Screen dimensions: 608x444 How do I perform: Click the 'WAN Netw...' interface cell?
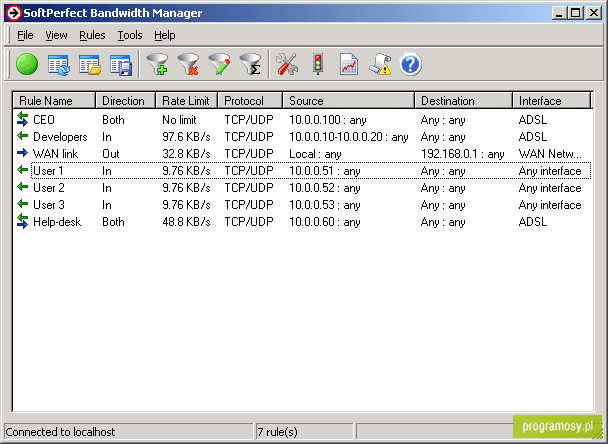(x=550, y=154)
